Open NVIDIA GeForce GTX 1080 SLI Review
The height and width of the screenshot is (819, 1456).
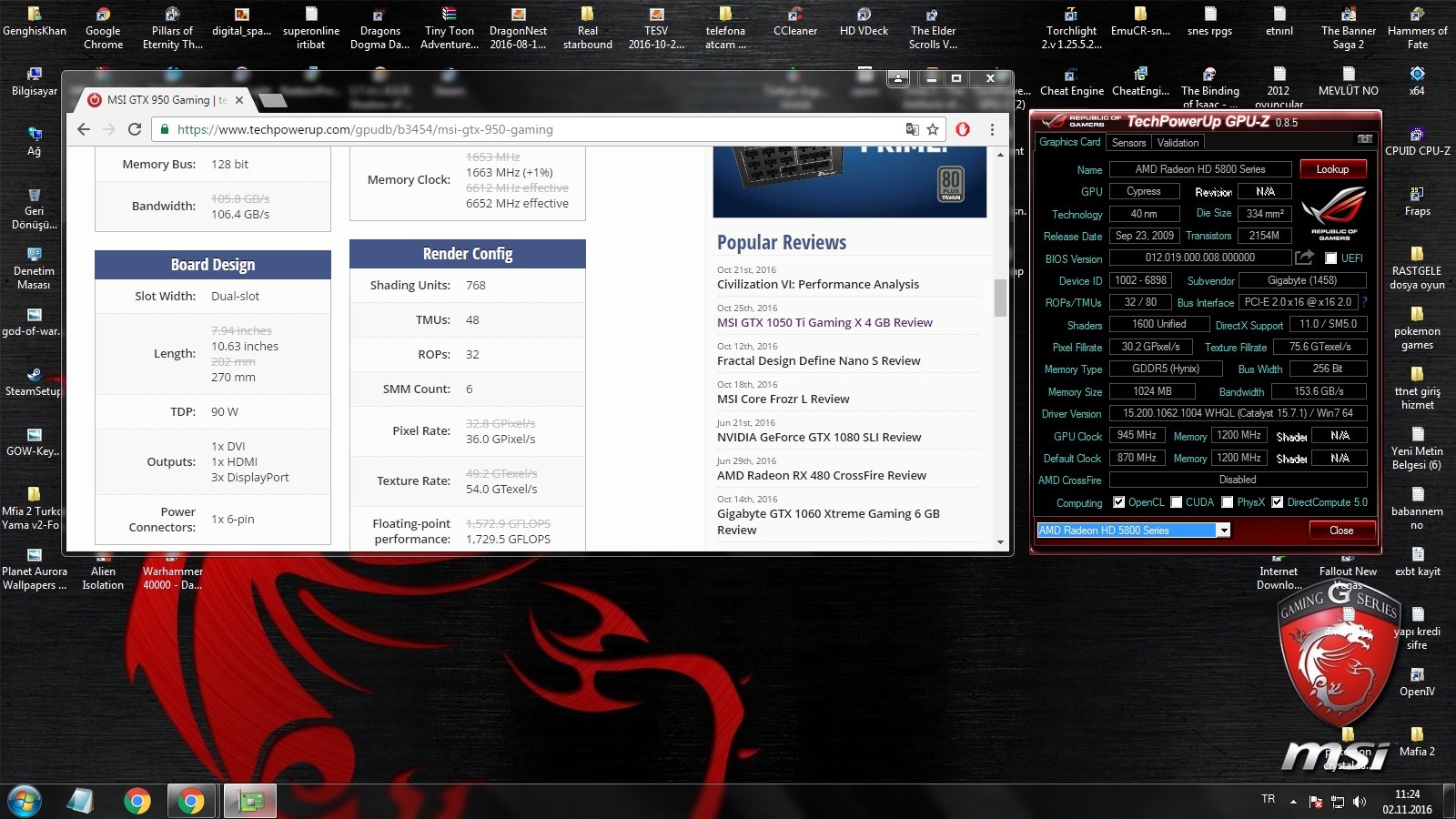819,437
